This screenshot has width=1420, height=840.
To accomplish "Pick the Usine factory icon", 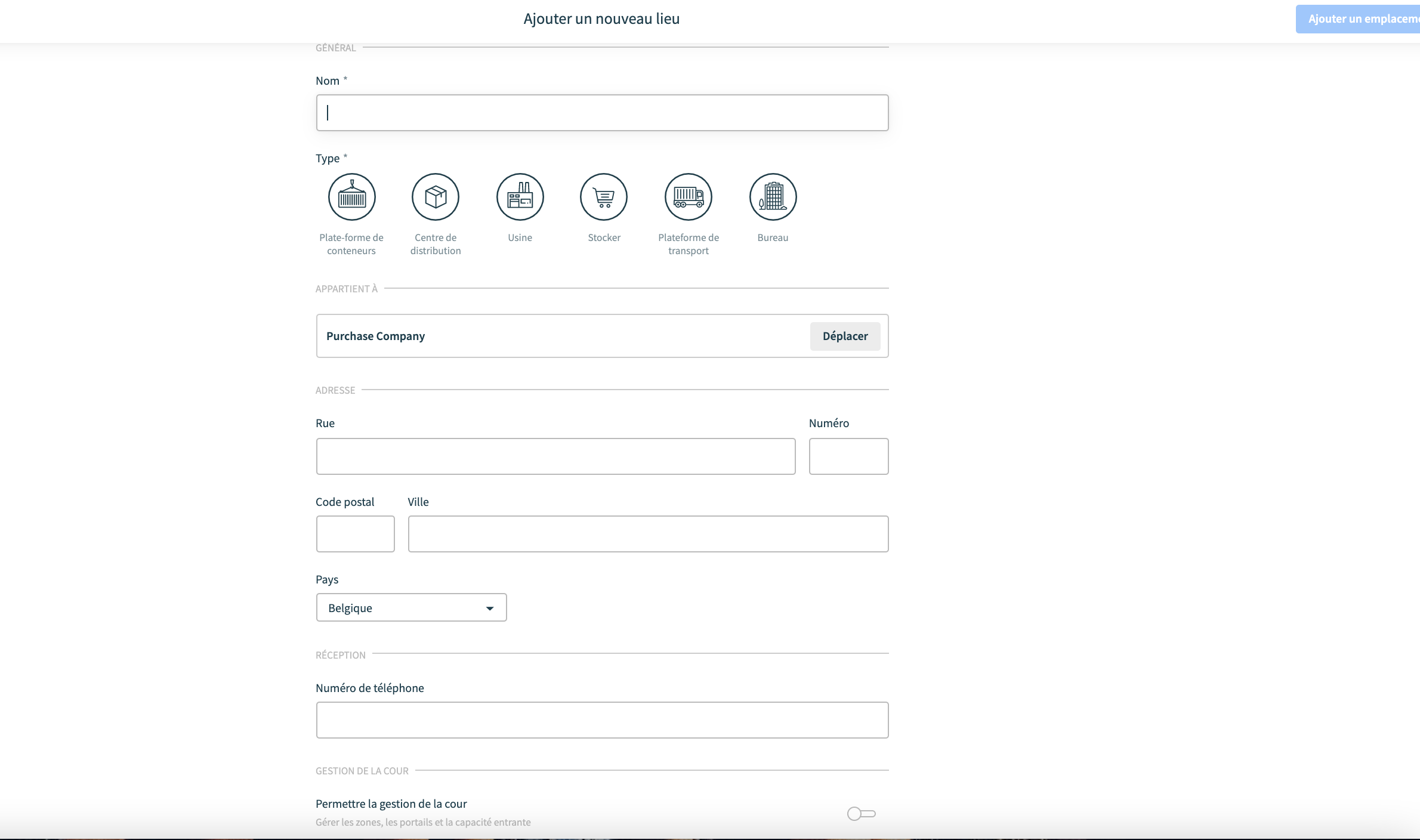I will [x=520, y=197].
